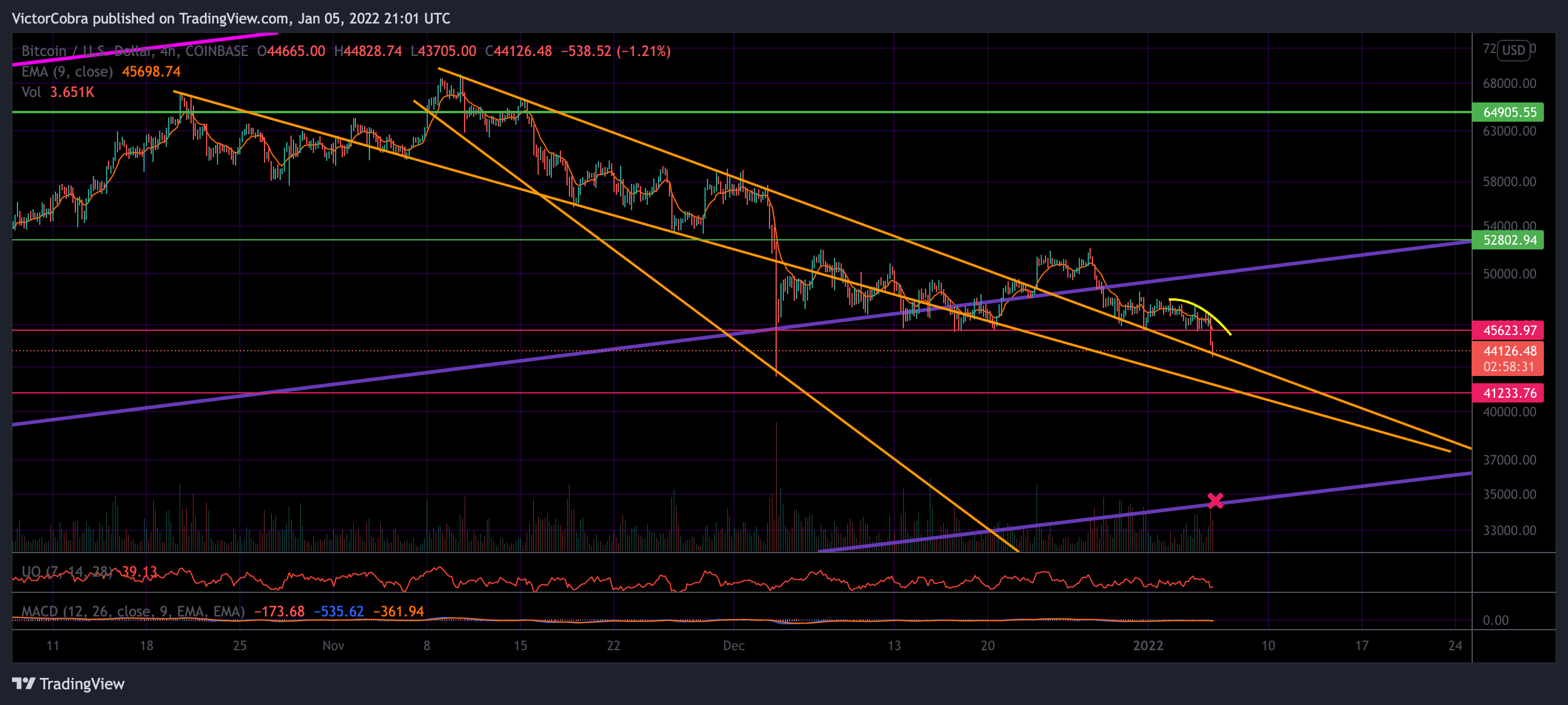Viewport: 1568px width, 705px height.
Task: Click the UO value 39.13
Action: (x=139, y=572)
